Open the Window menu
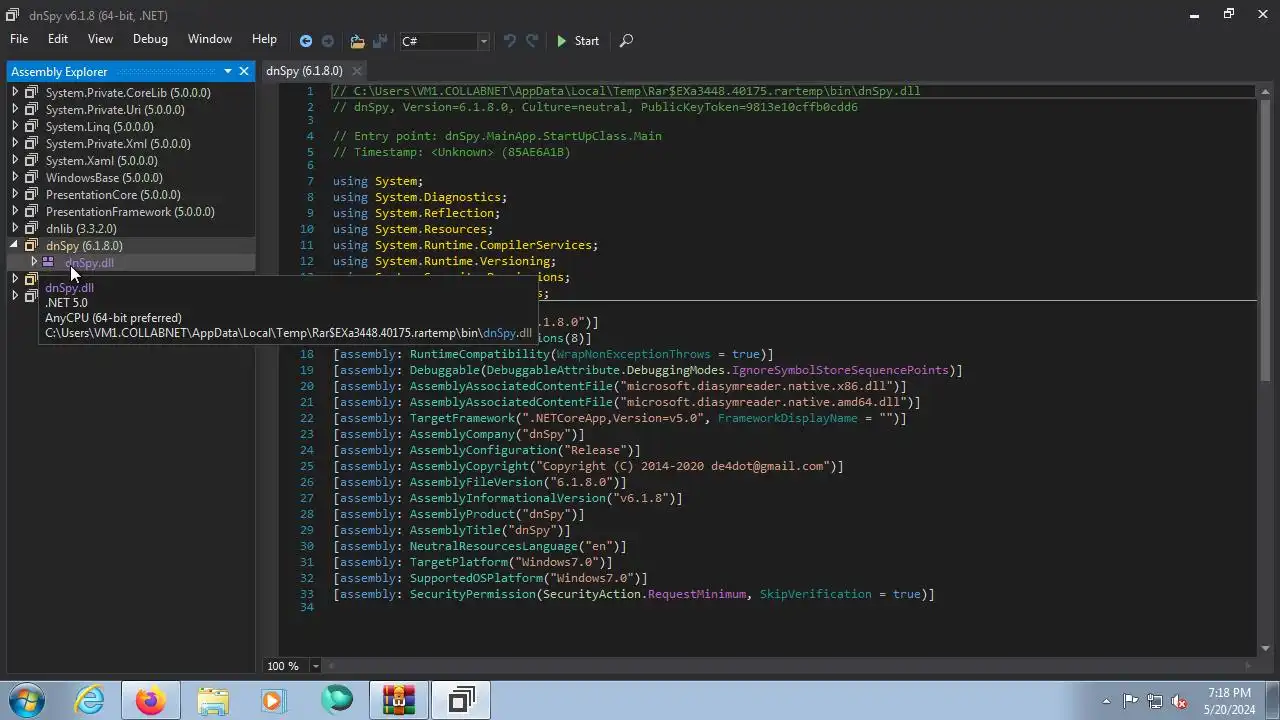This screenshot has width=1280, height=720. [x=210, y=39]
